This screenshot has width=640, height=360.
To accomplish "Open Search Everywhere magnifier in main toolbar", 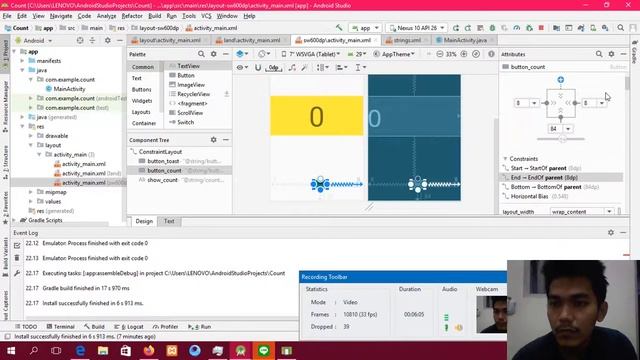I will [x=620, y=28].
